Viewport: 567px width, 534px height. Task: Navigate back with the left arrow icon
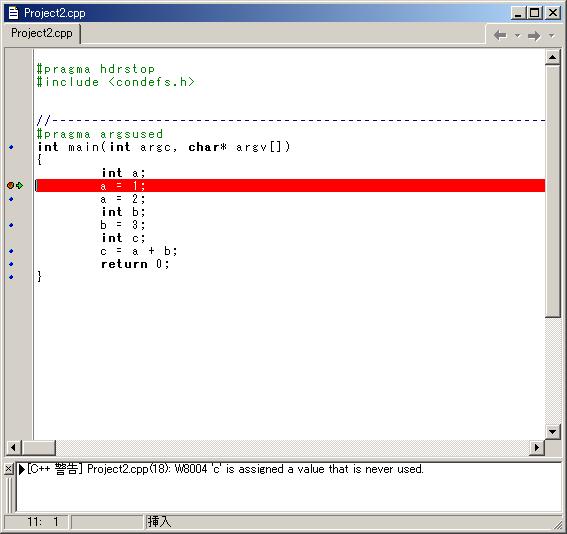coord(500,35)
